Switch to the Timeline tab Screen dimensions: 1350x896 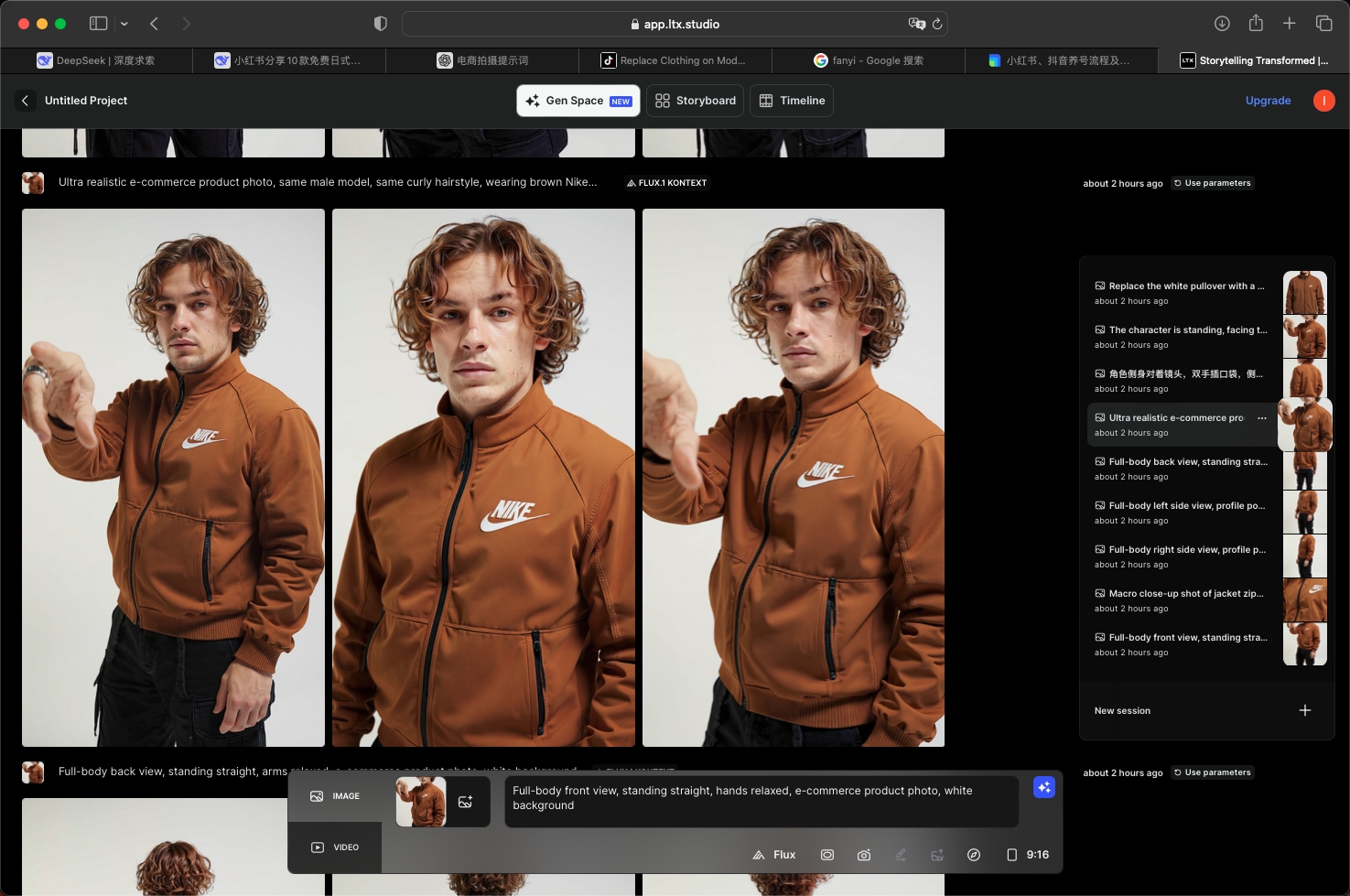click(x=792, y=101)
